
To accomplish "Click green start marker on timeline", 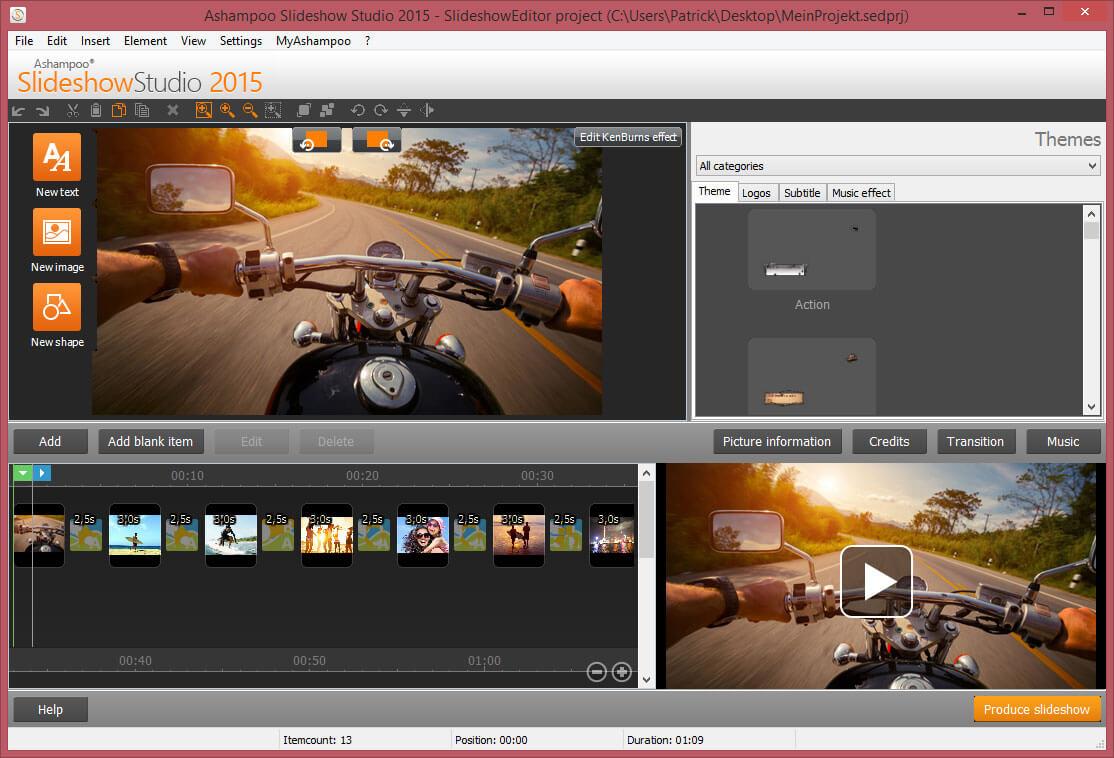I will point(23,473).
